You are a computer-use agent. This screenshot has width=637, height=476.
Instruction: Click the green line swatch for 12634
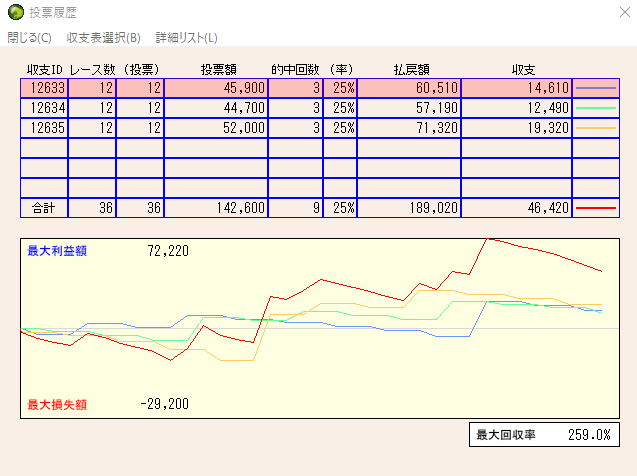coord(596,108)
